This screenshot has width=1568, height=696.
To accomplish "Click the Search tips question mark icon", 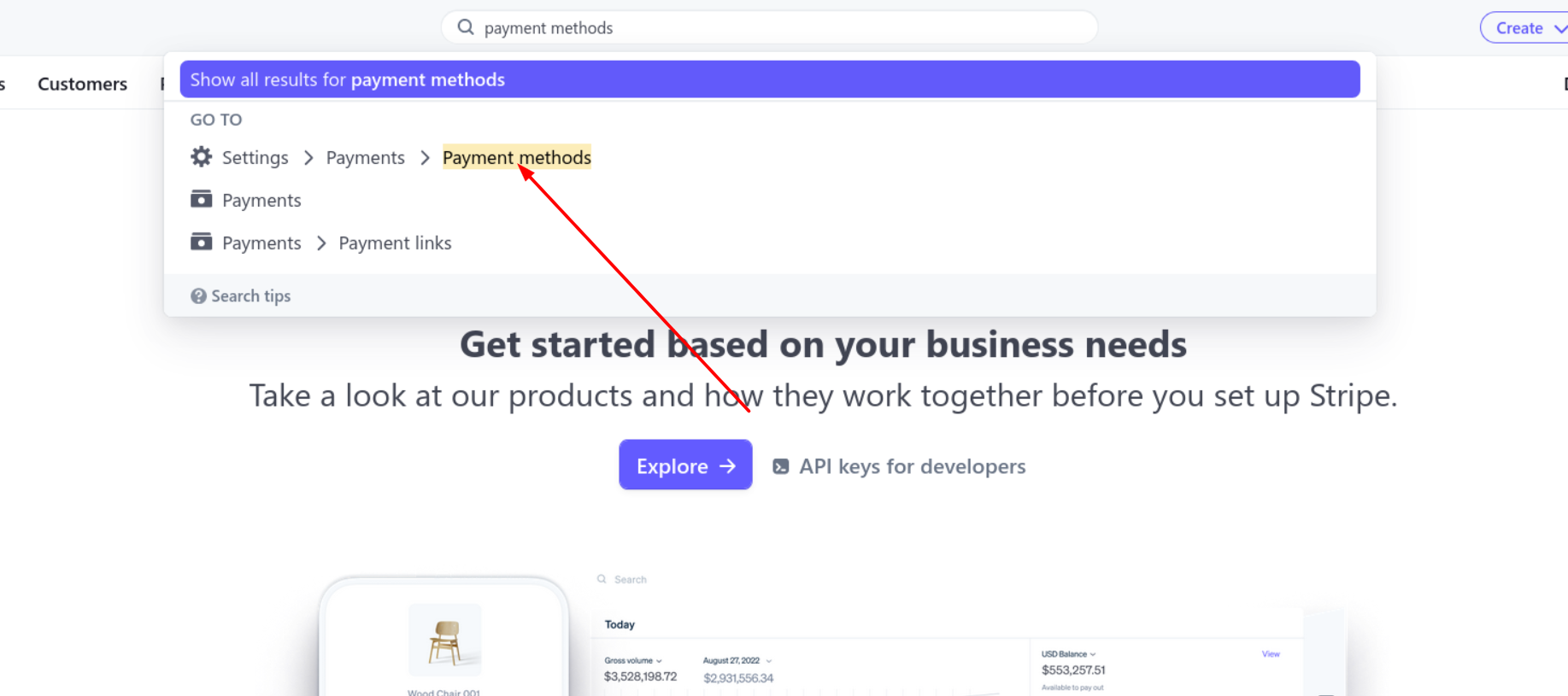I will pyautogui.click(x=198, y=296).
